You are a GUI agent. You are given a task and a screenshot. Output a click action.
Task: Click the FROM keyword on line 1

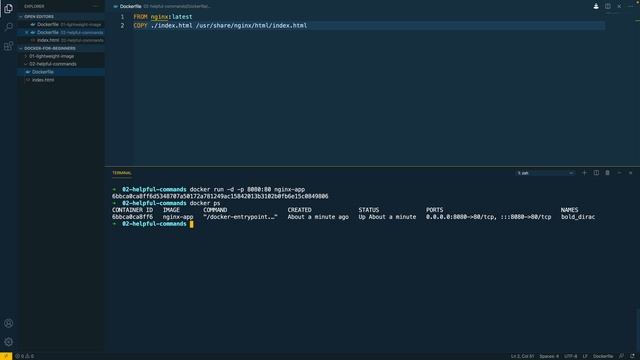tap(140, 17)
